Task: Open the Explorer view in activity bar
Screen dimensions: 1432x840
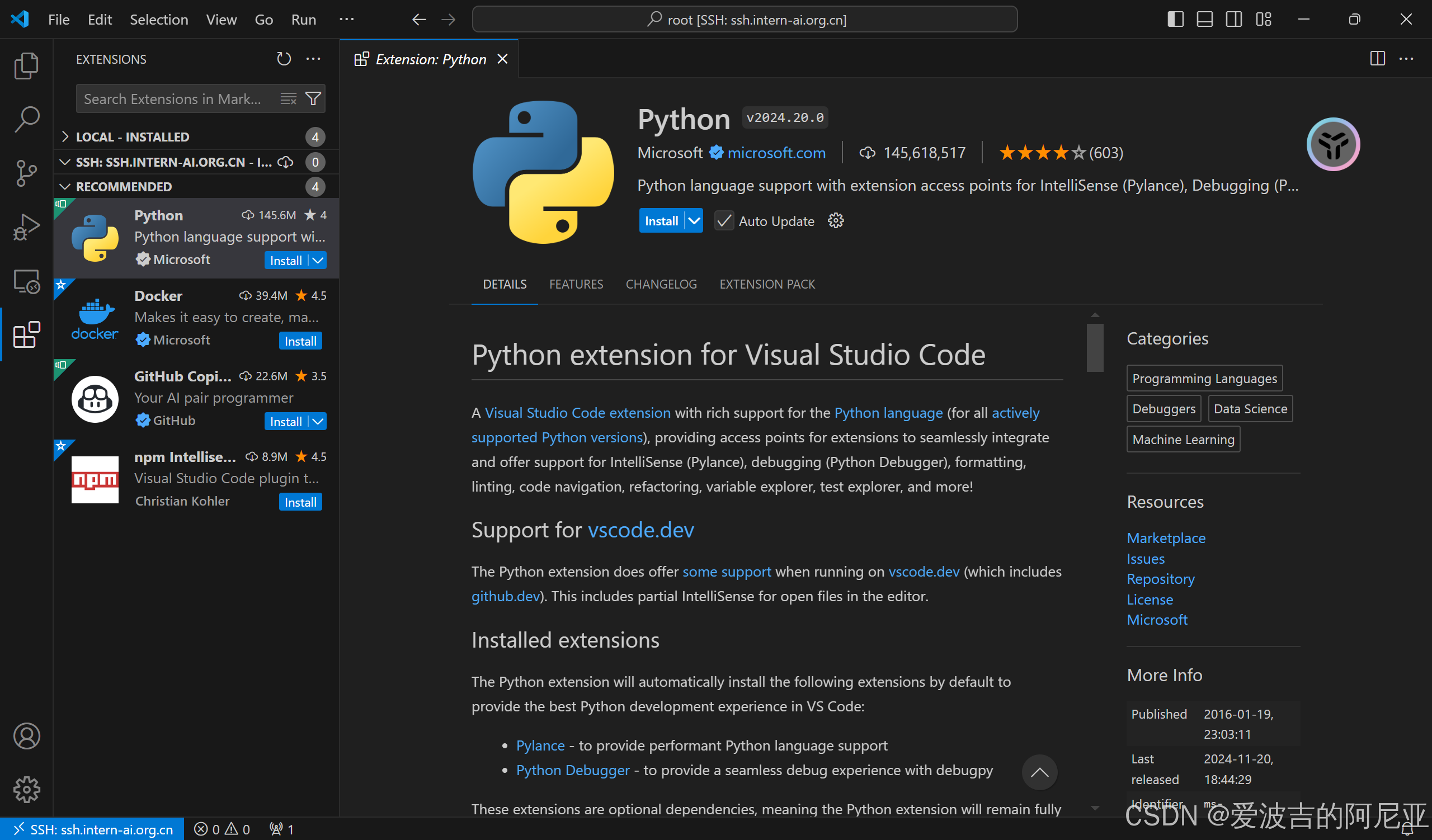Action: click(26, 65)
